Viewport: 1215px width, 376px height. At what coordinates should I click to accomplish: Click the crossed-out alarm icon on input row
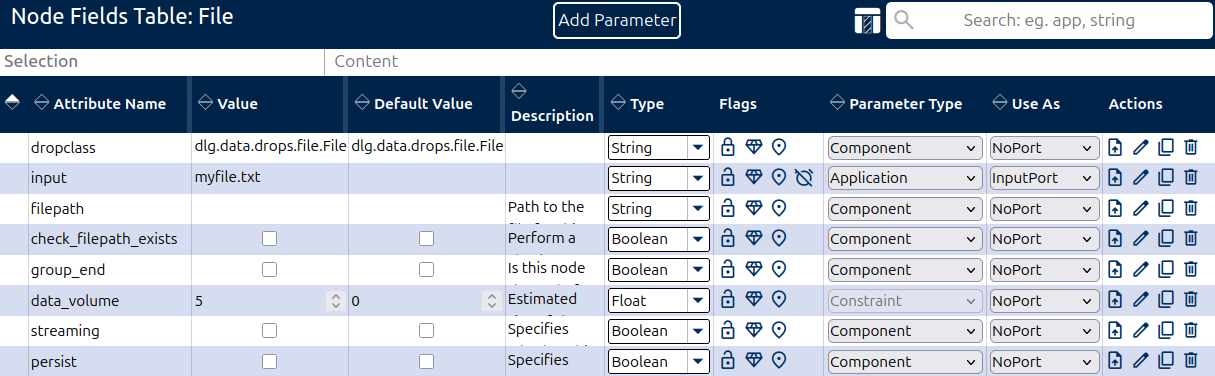(x=804, y=178)
